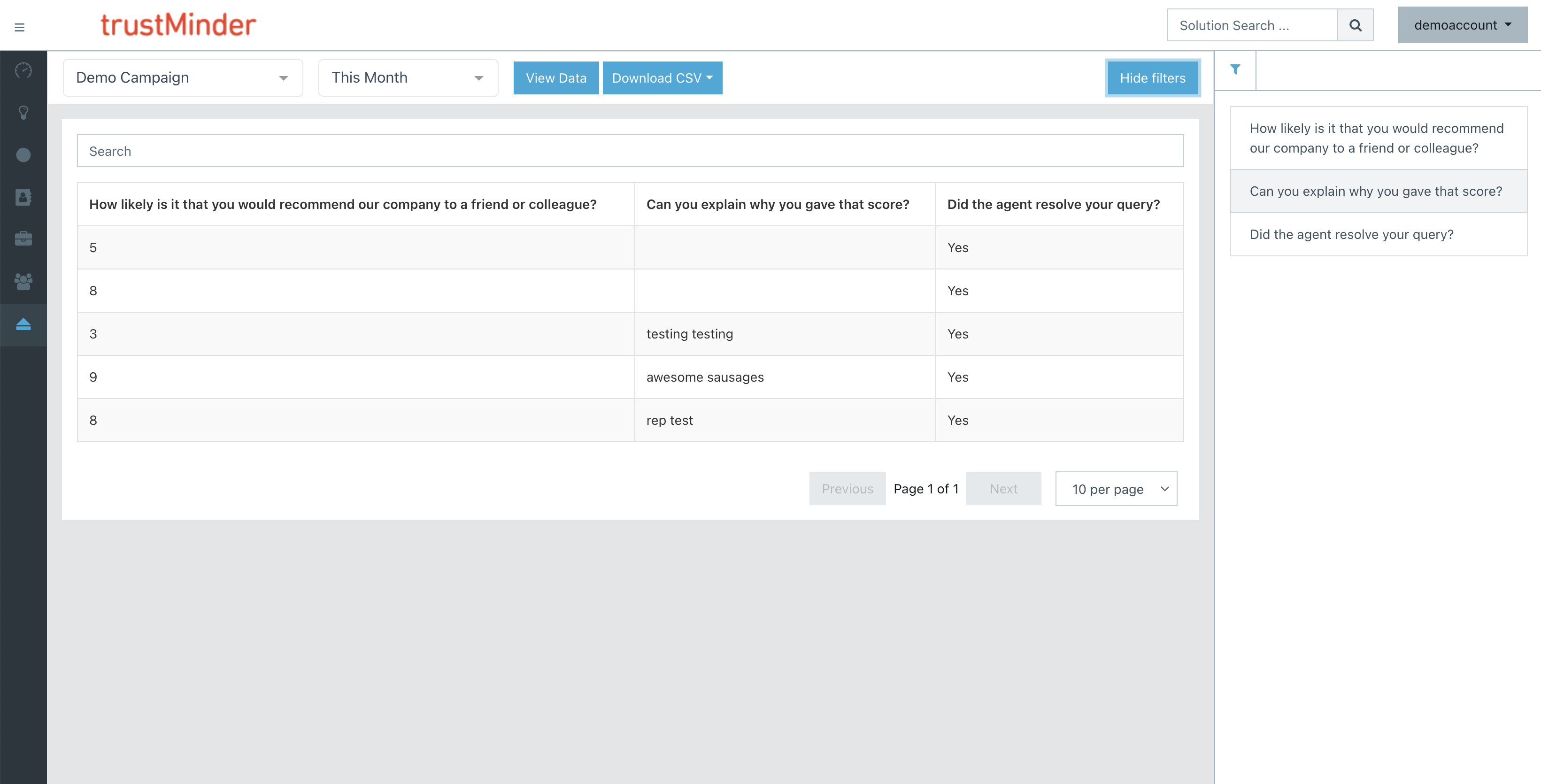Open the demoaccount user menu

tap(1462, 25)
